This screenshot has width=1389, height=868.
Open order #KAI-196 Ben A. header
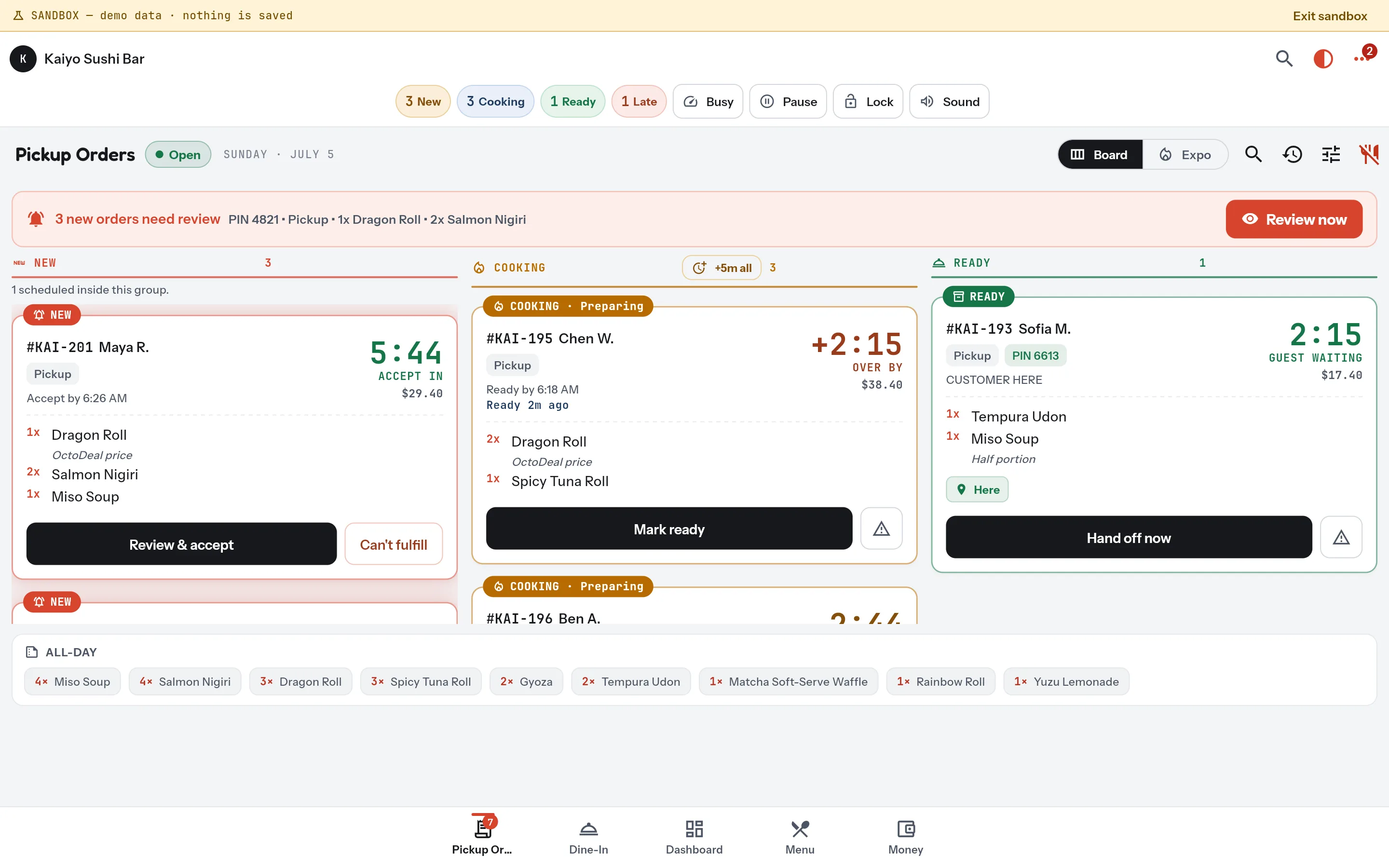point(543,618)
